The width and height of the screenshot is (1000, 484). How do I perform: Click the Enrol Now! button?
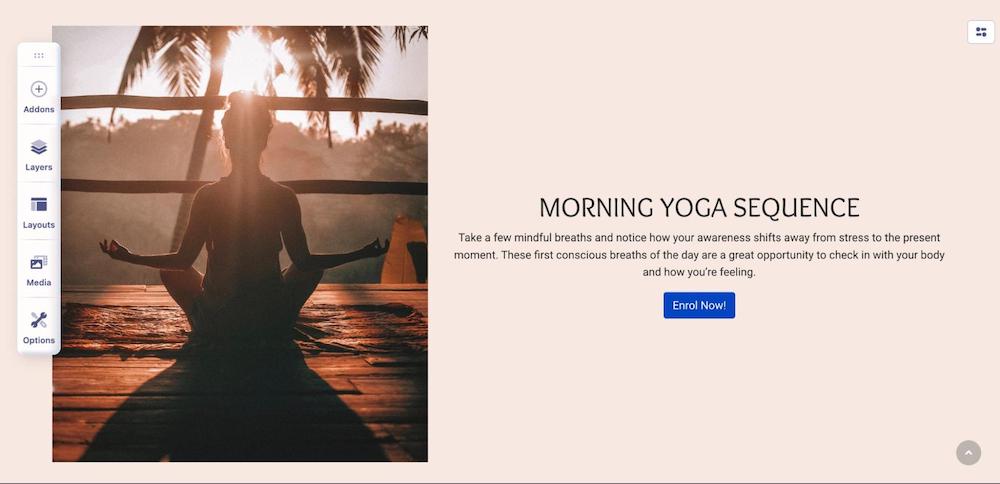[x=699, y=305]
